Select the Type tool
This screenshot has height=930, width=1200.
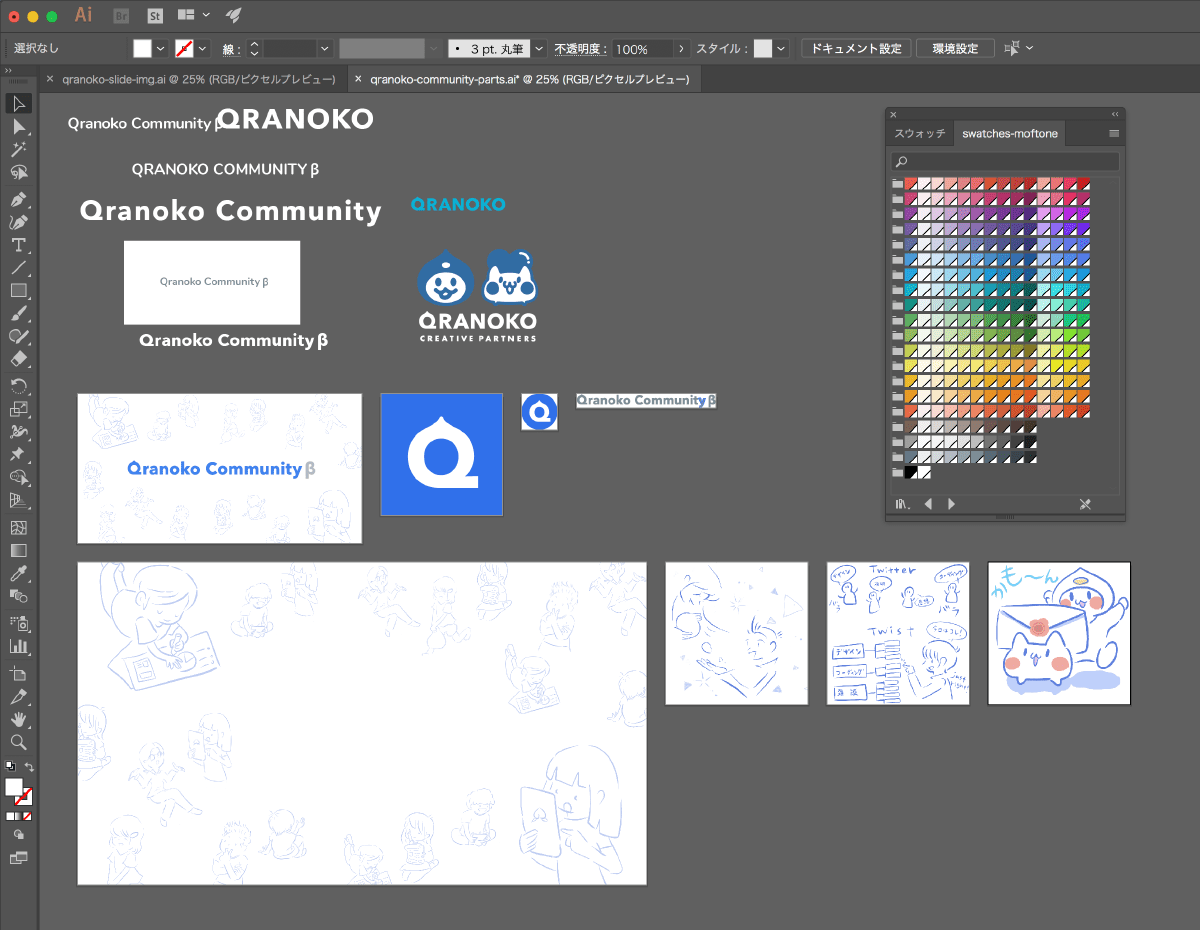point(18,245)
